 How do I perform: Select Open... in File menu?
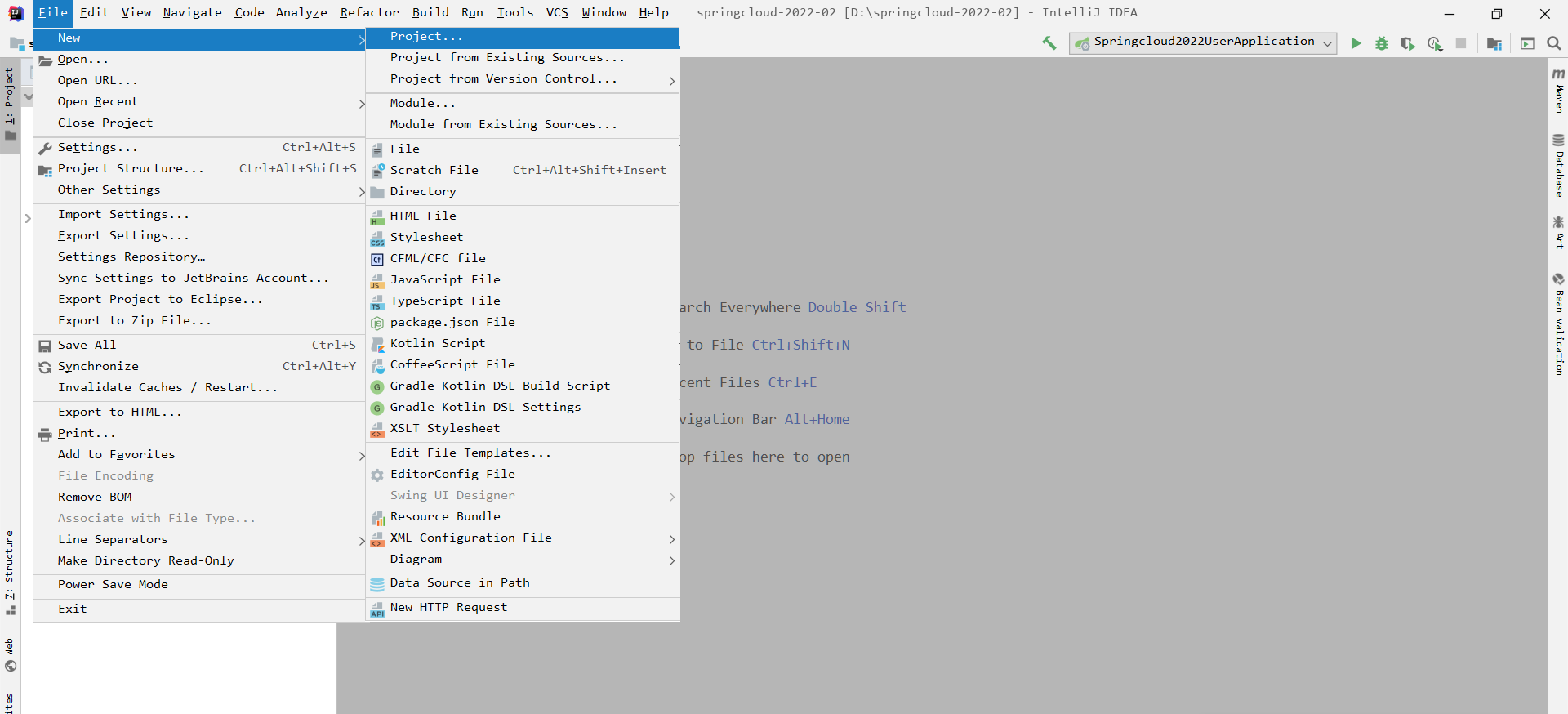coord(199,59)
